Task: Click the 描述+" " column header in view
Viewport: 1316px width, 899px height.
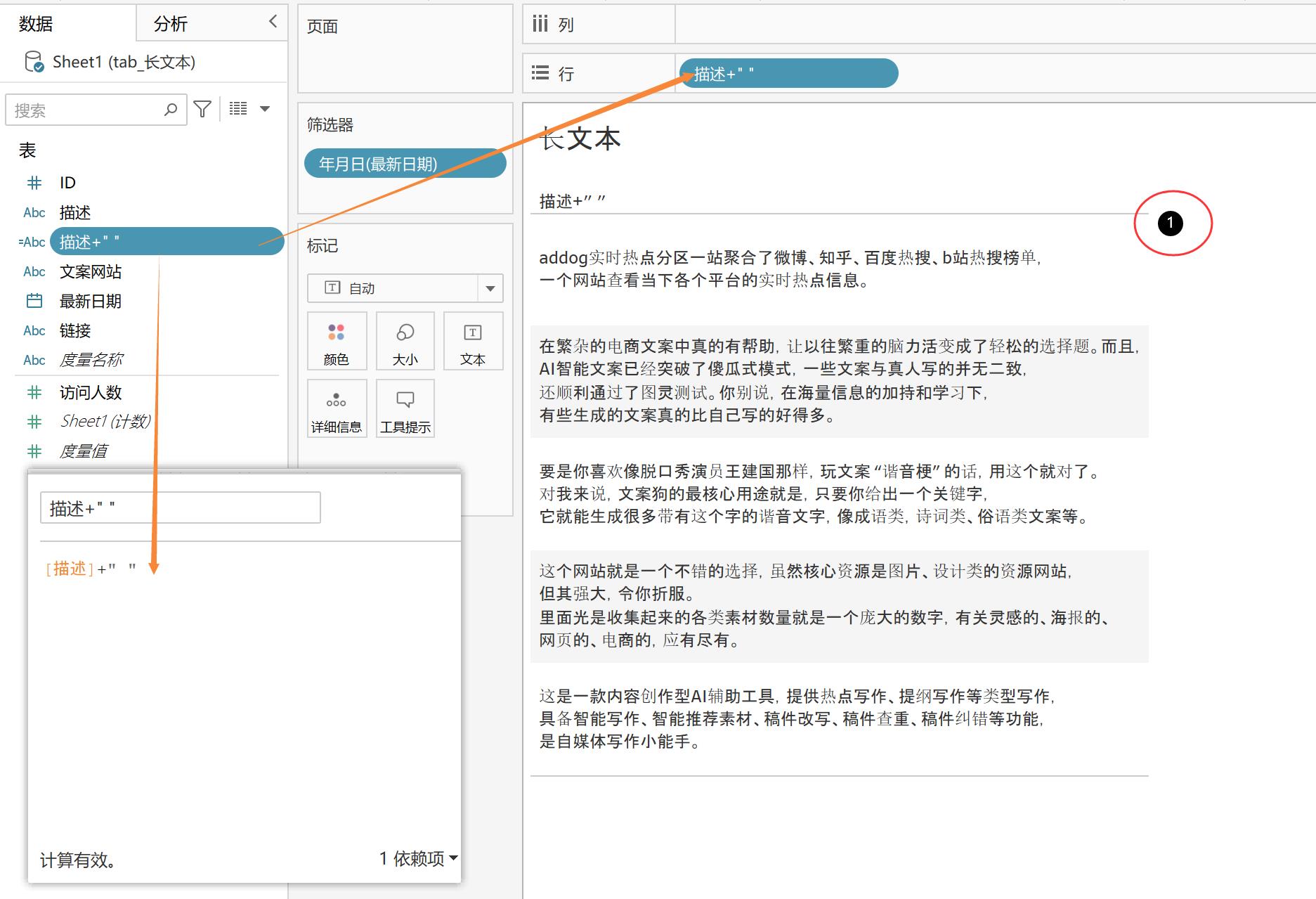Action: point(573,202)
